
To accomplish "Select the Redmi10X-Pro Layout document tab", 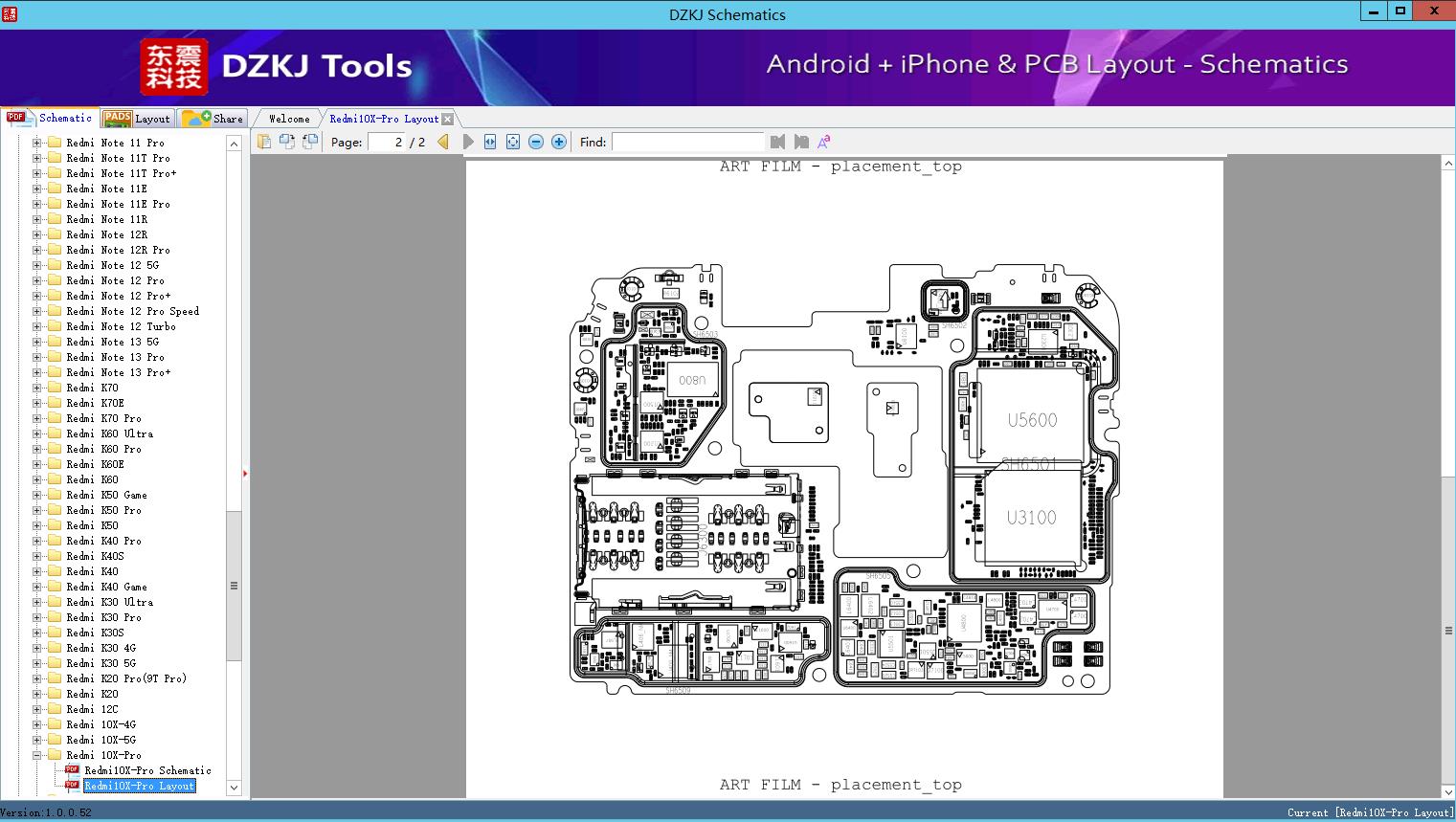I will point(384,119).
